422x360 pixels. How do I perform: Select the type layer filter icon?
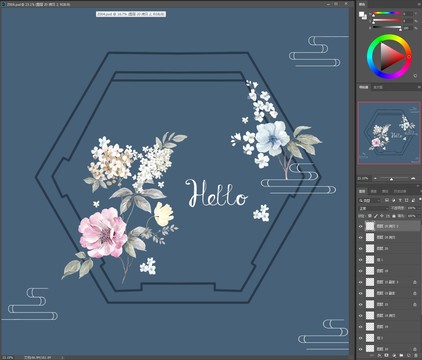(x=400, y=200)
